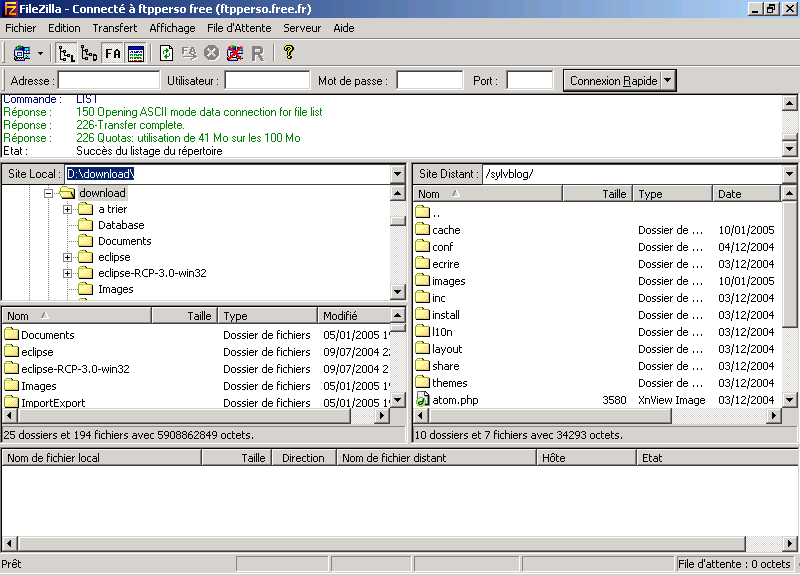Click the transfer queue horizontal scrollbar thumb
The height and width of the screenshot is (576, 800).
382,543
